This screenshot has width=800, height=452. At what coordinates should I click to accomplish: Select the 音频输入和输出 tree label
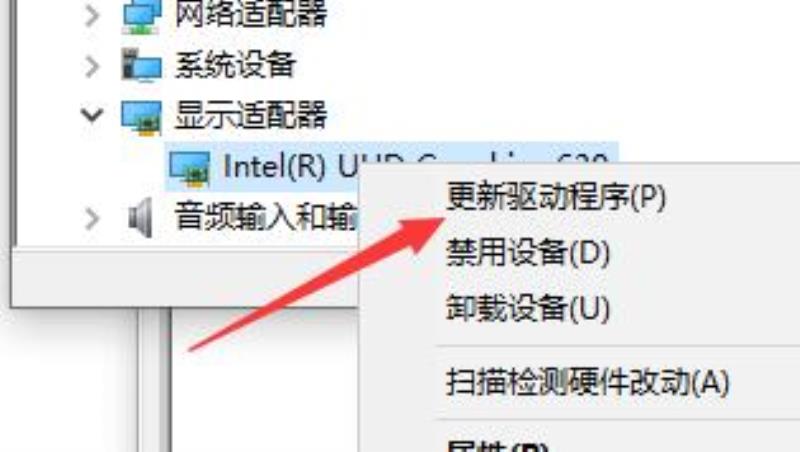click(x=265, y=217)
